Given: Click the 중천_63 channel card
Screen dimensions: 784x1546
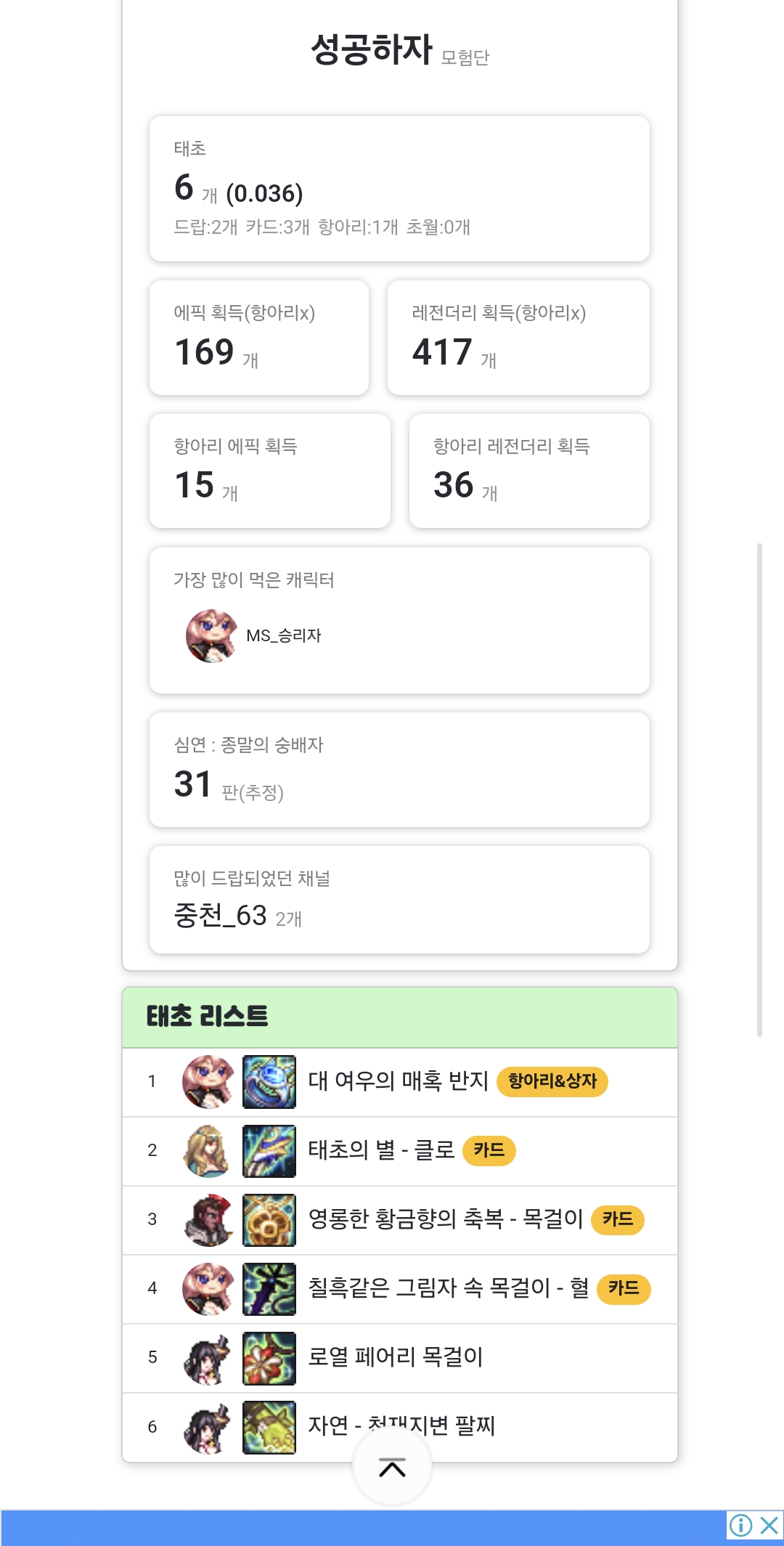Looking at the screenshot, I should tap(399, 900).
